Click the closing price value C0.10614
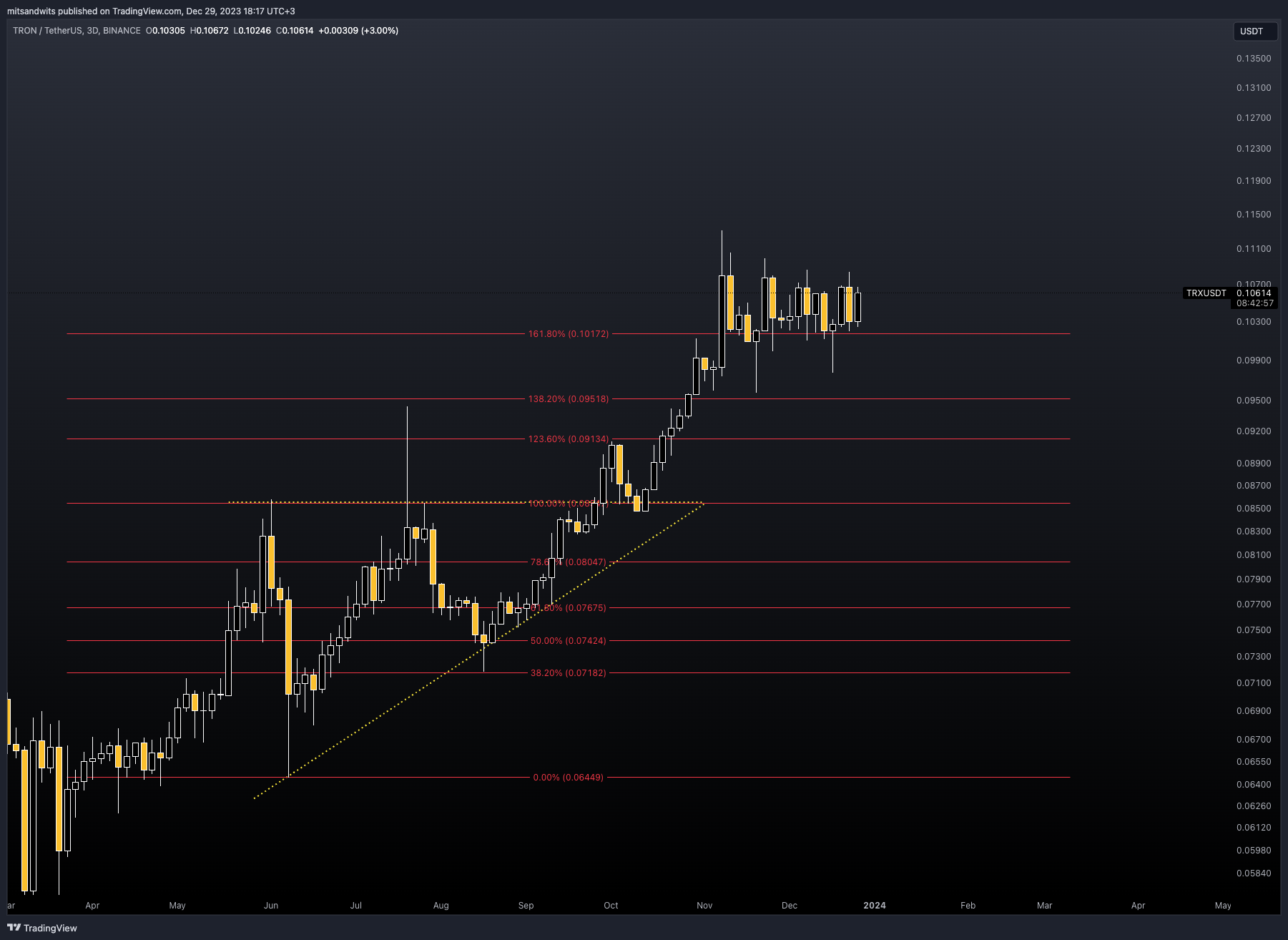The image size is (1288, 940). 295,31
